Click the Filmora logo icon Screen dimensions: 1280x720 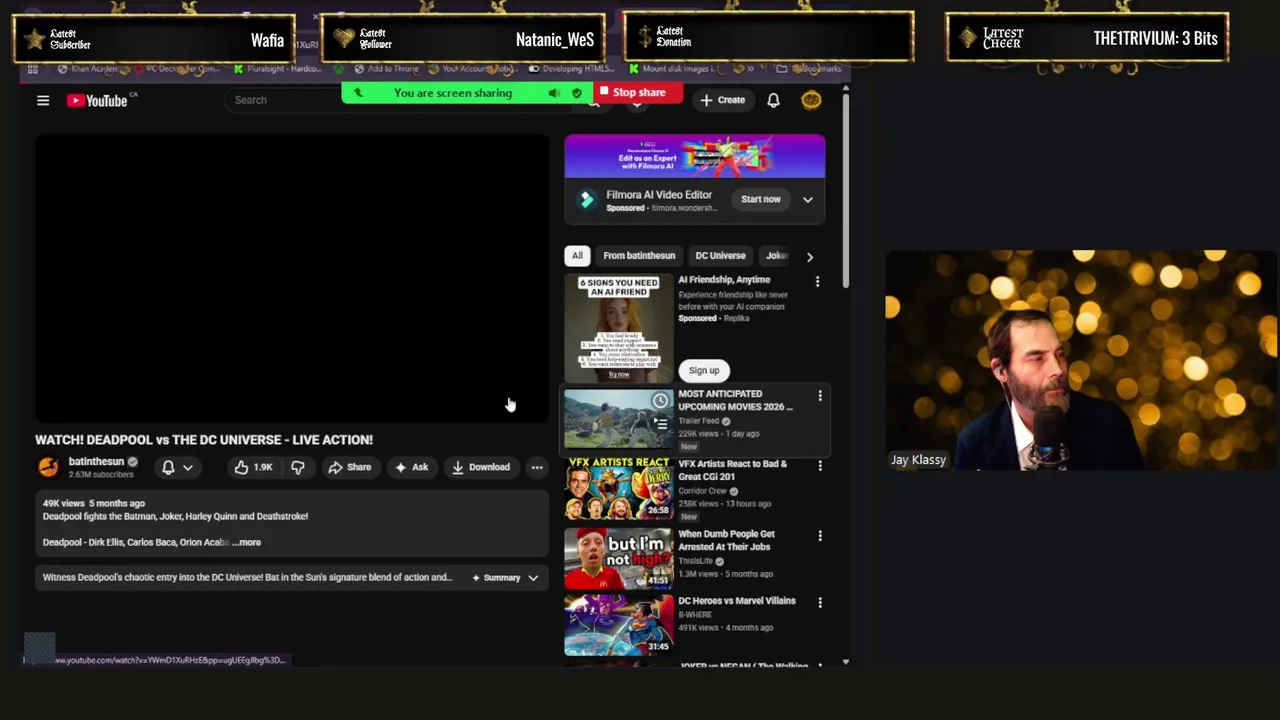point(587,200)
